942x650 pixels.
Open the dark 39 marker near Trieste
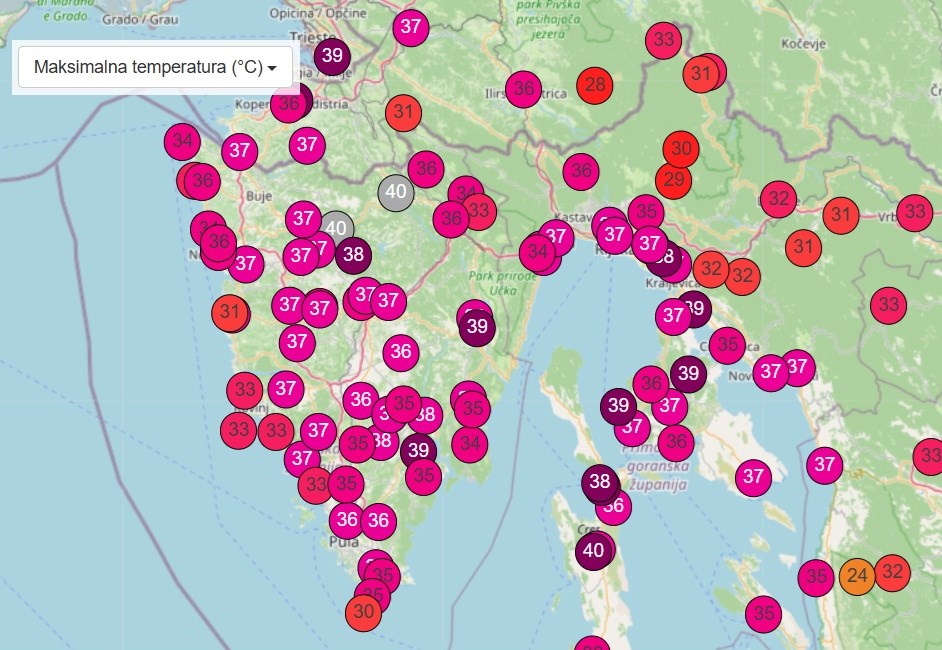pyautogui.click(x=332, y=56)
